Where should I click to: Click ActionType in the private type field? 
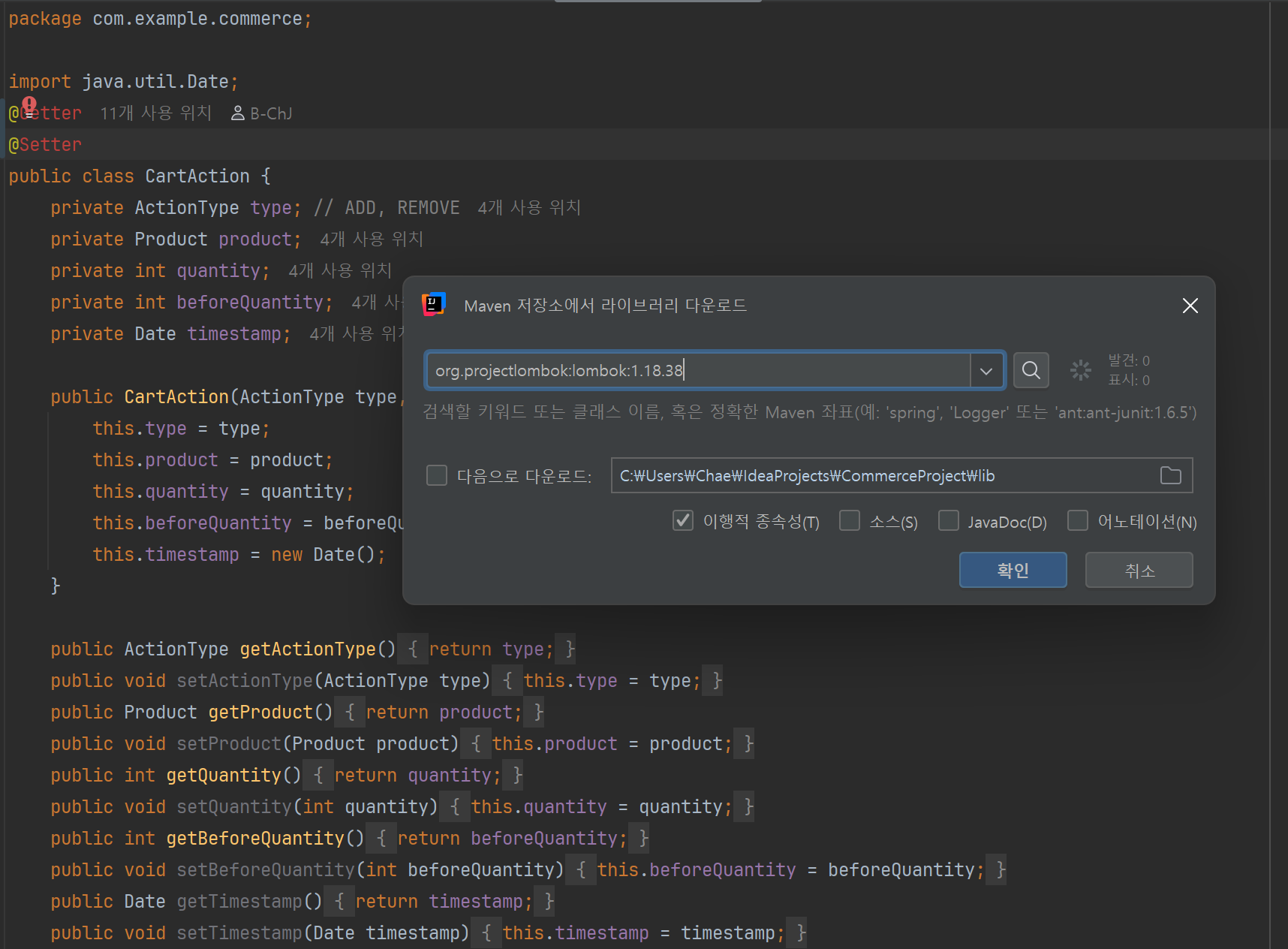[187, 208]
